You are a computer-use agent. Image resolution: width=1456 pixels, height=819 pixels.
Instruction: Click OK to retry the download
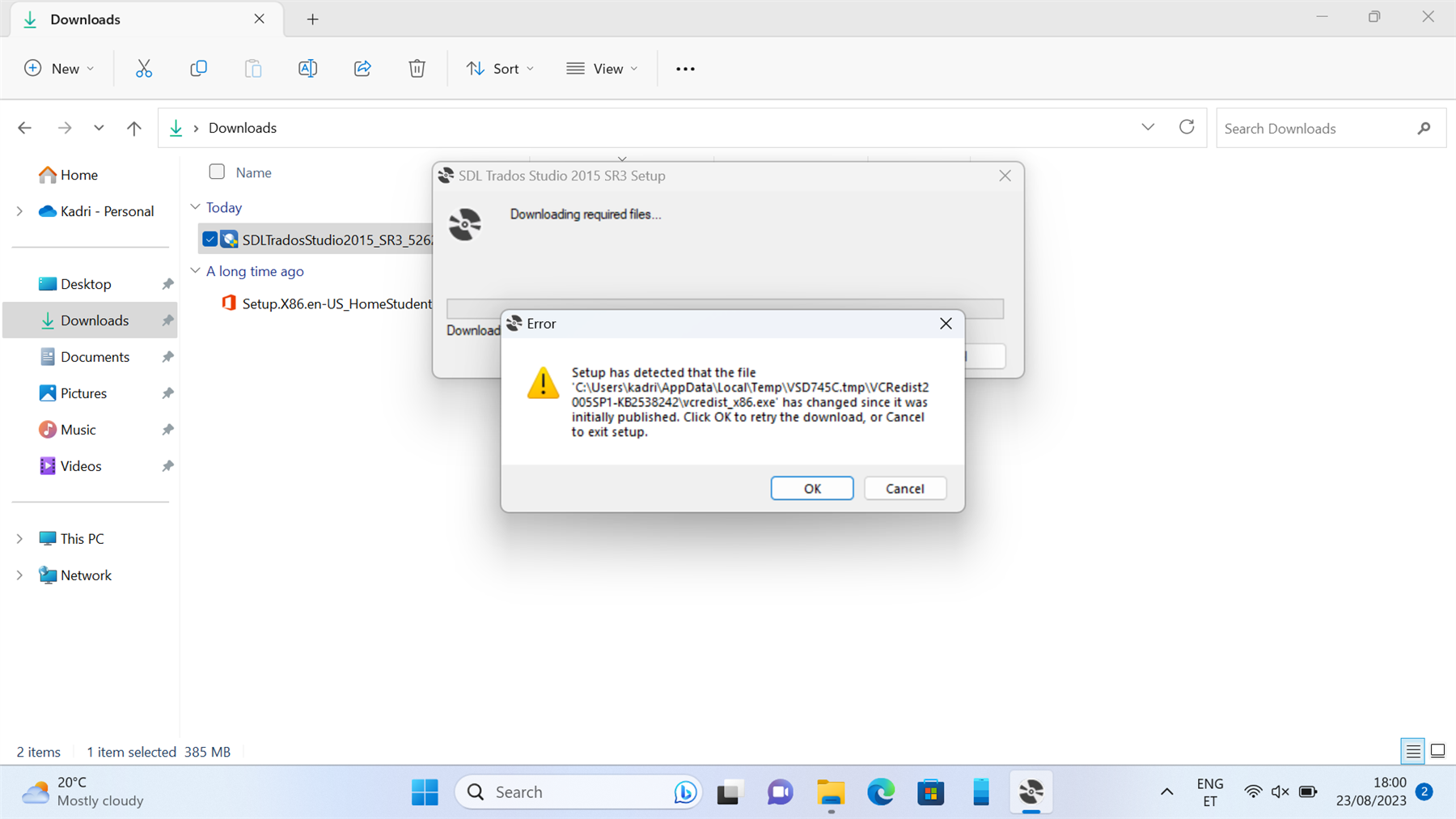pos(811,488)
